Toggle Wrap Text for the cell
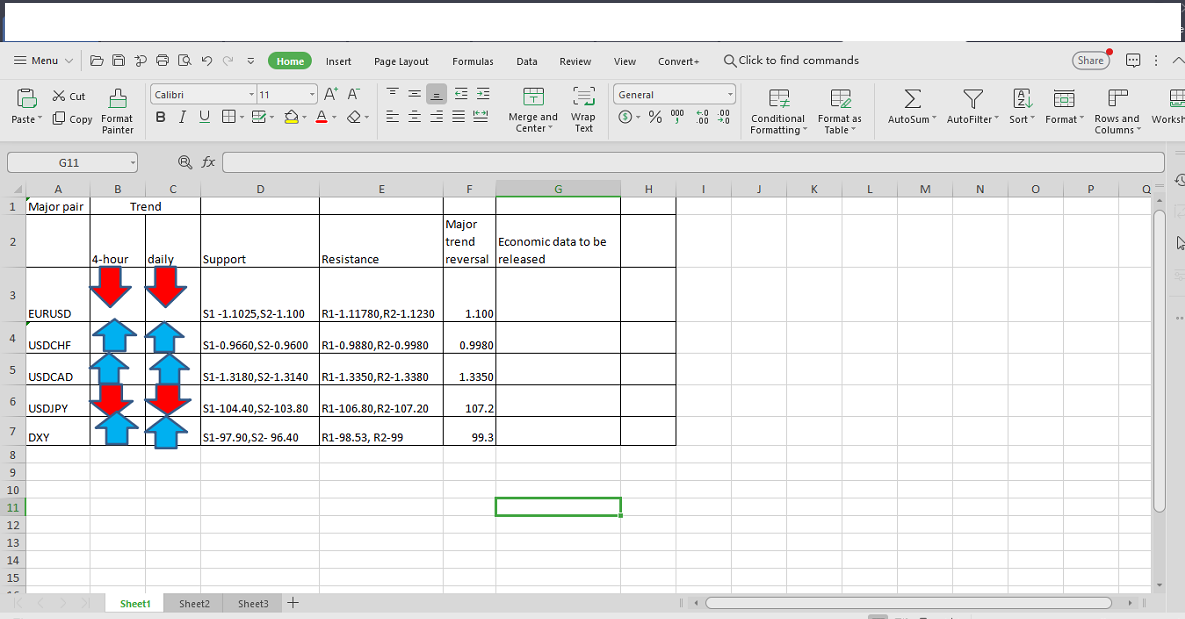This screenshot has width=1185, height=619. (x=583, y=108)
